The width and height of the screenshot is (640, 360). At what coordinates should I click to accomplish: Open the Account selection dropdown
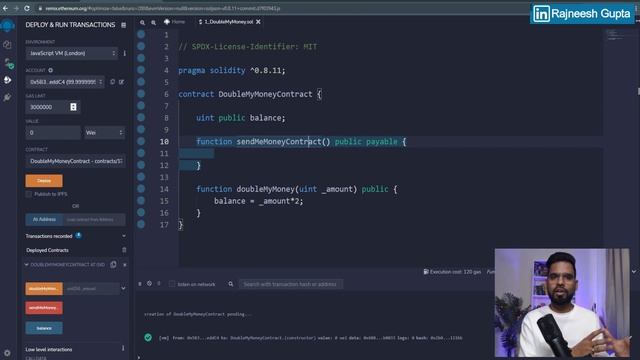[x=65, y=82]
